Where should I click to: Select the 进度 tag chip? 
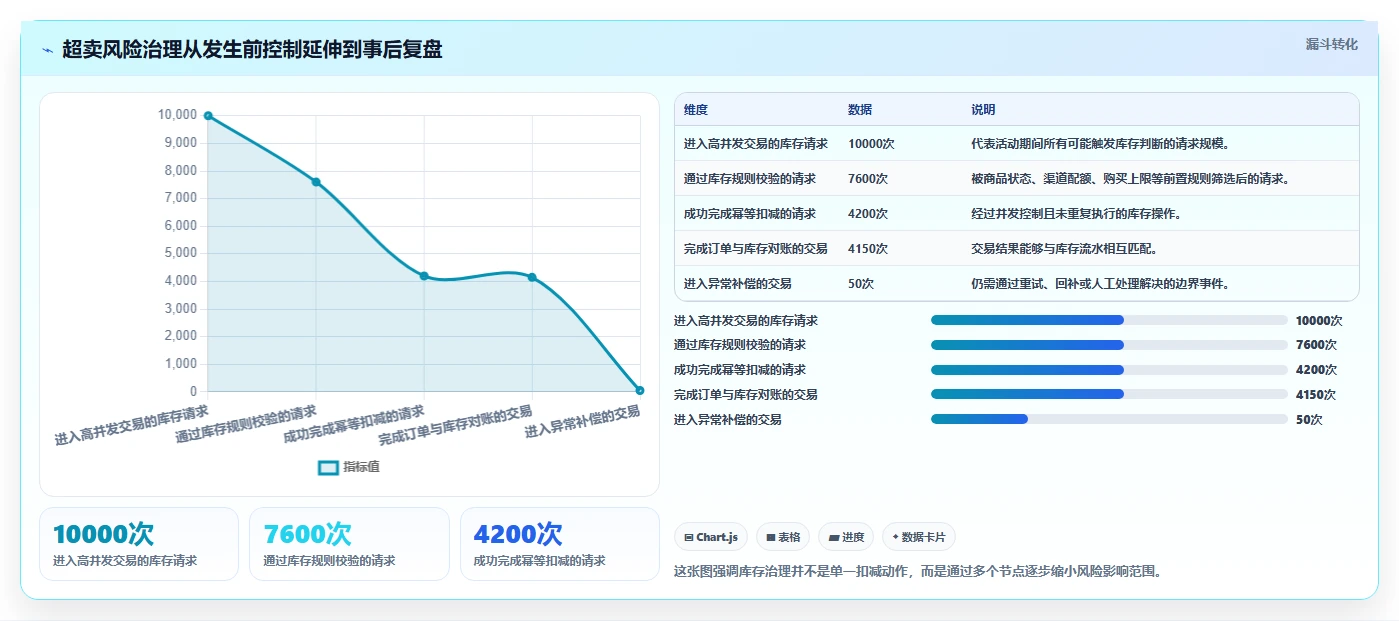click(846, 537)
